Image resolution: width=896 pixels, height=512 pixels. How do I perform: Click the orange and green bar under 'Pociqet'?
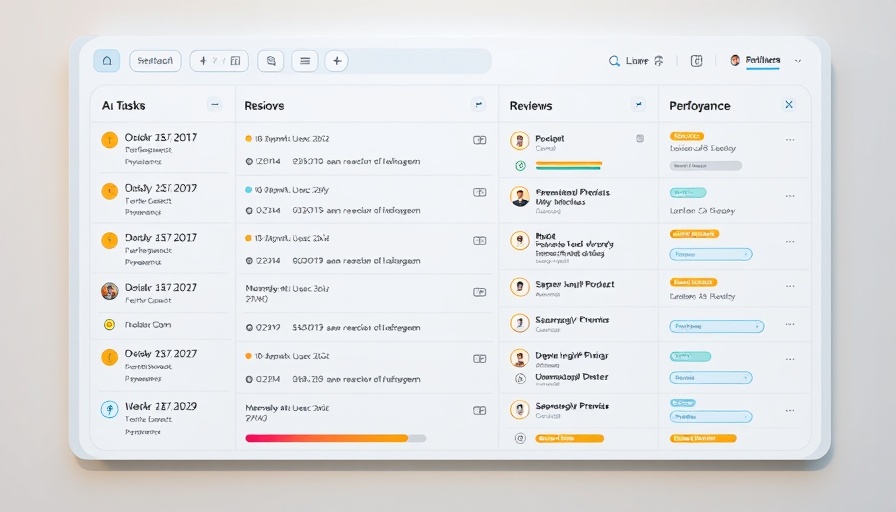569,166
